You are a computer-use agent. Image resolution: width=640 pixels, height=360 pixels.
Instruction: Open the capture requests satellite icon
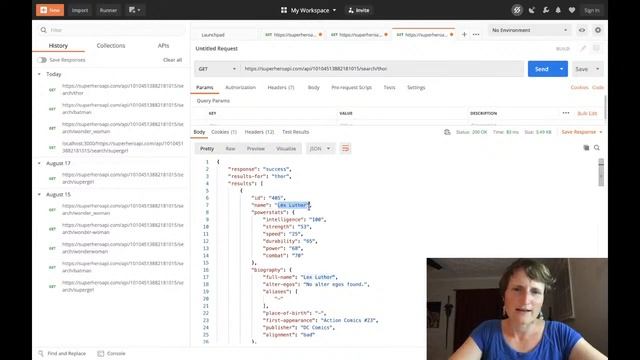532,10
